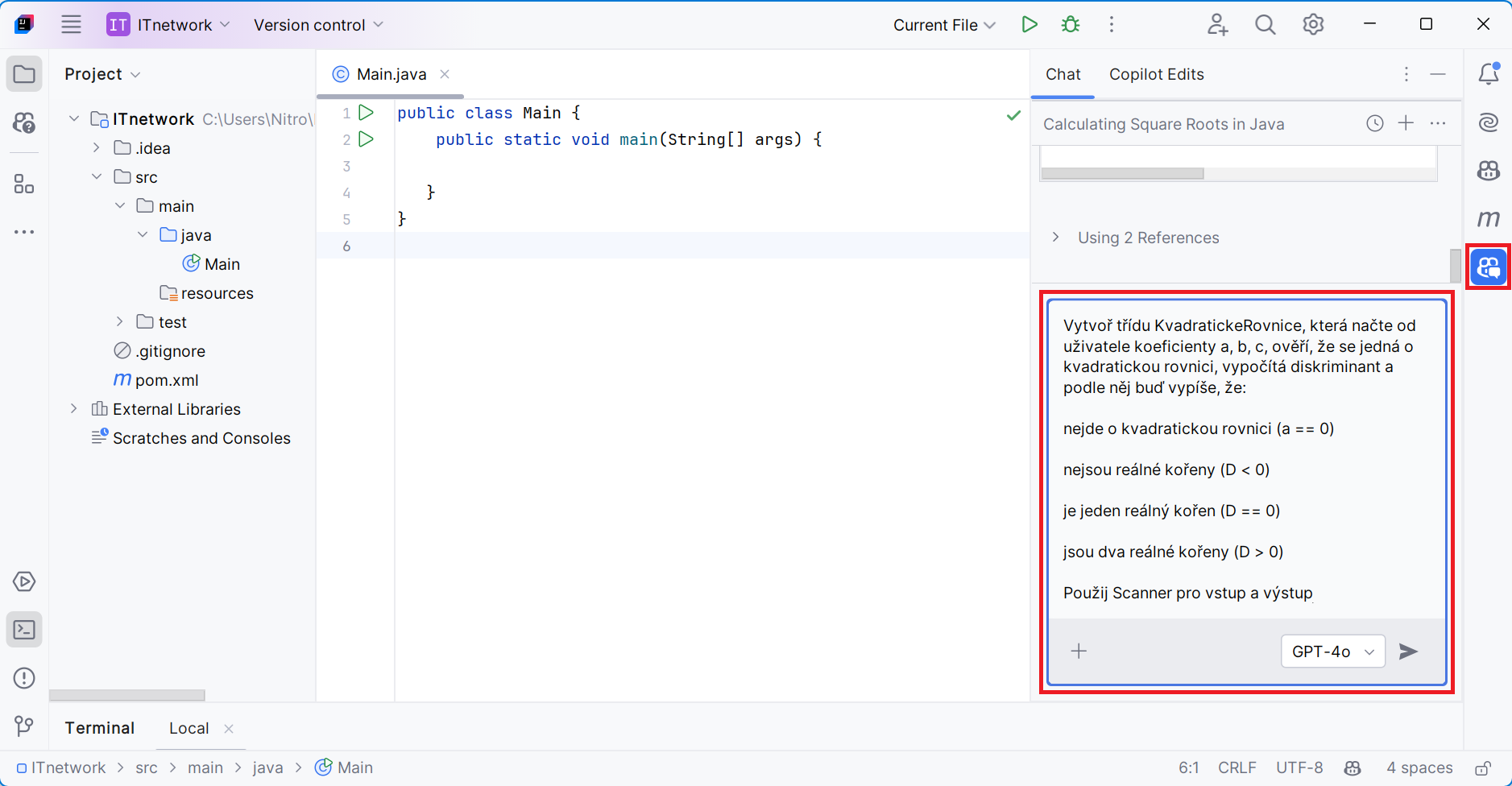Show chat history with the clock icon

tap(1374, 123)
